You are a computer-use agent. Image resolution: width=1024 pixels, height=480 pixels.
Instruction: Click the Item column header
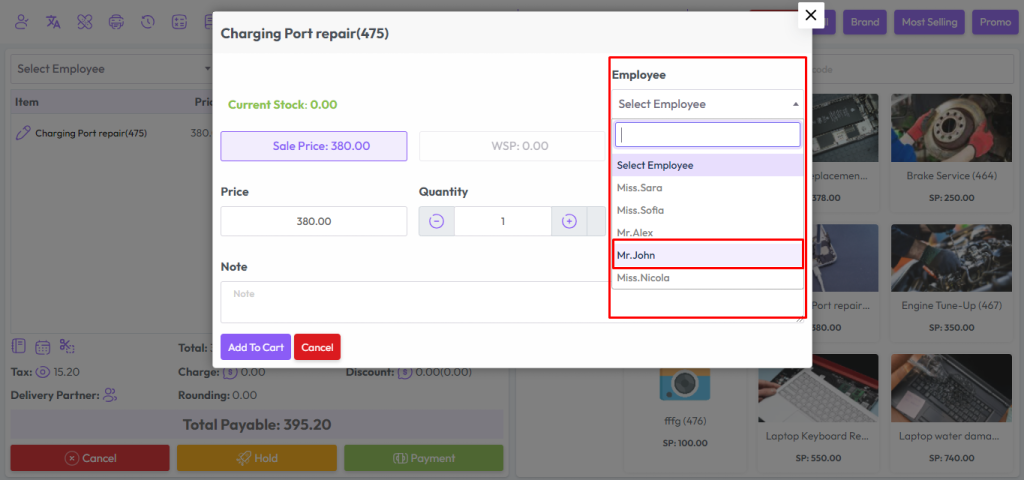click(27, 103)
